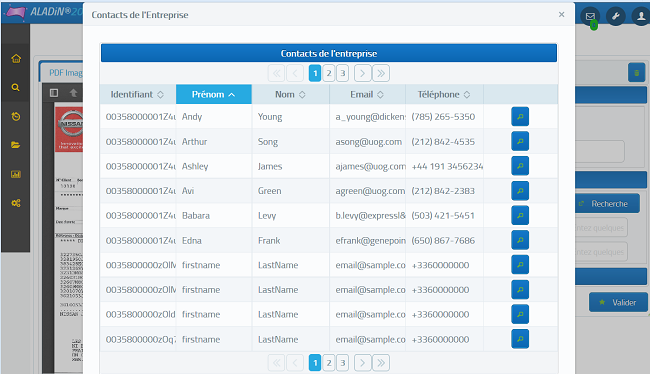Sort table by Identifiant column
The width and height of the screenshot is (650, 374).
(137, 95)
